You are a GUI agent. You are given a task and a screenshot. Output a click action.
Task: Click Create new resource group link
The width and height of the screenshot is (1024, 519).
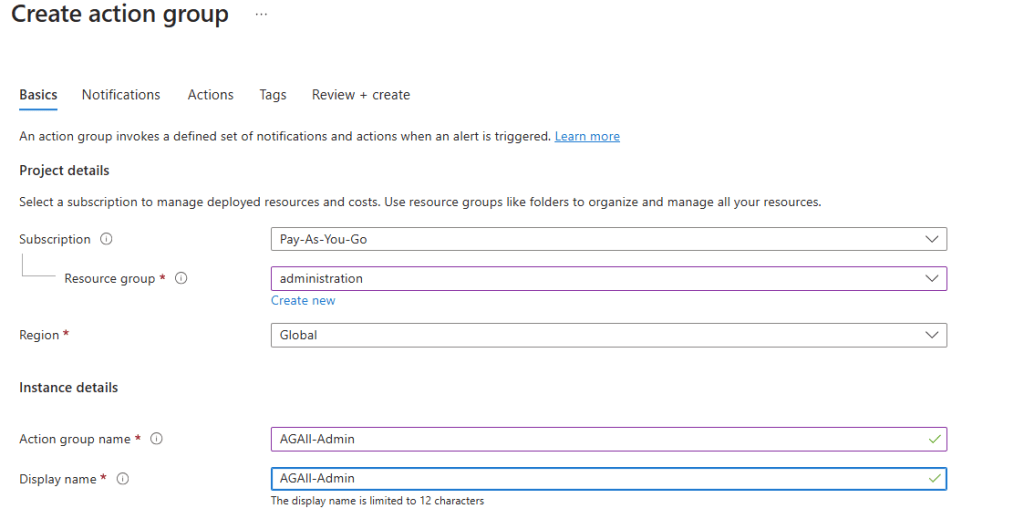tap(303, 301)
